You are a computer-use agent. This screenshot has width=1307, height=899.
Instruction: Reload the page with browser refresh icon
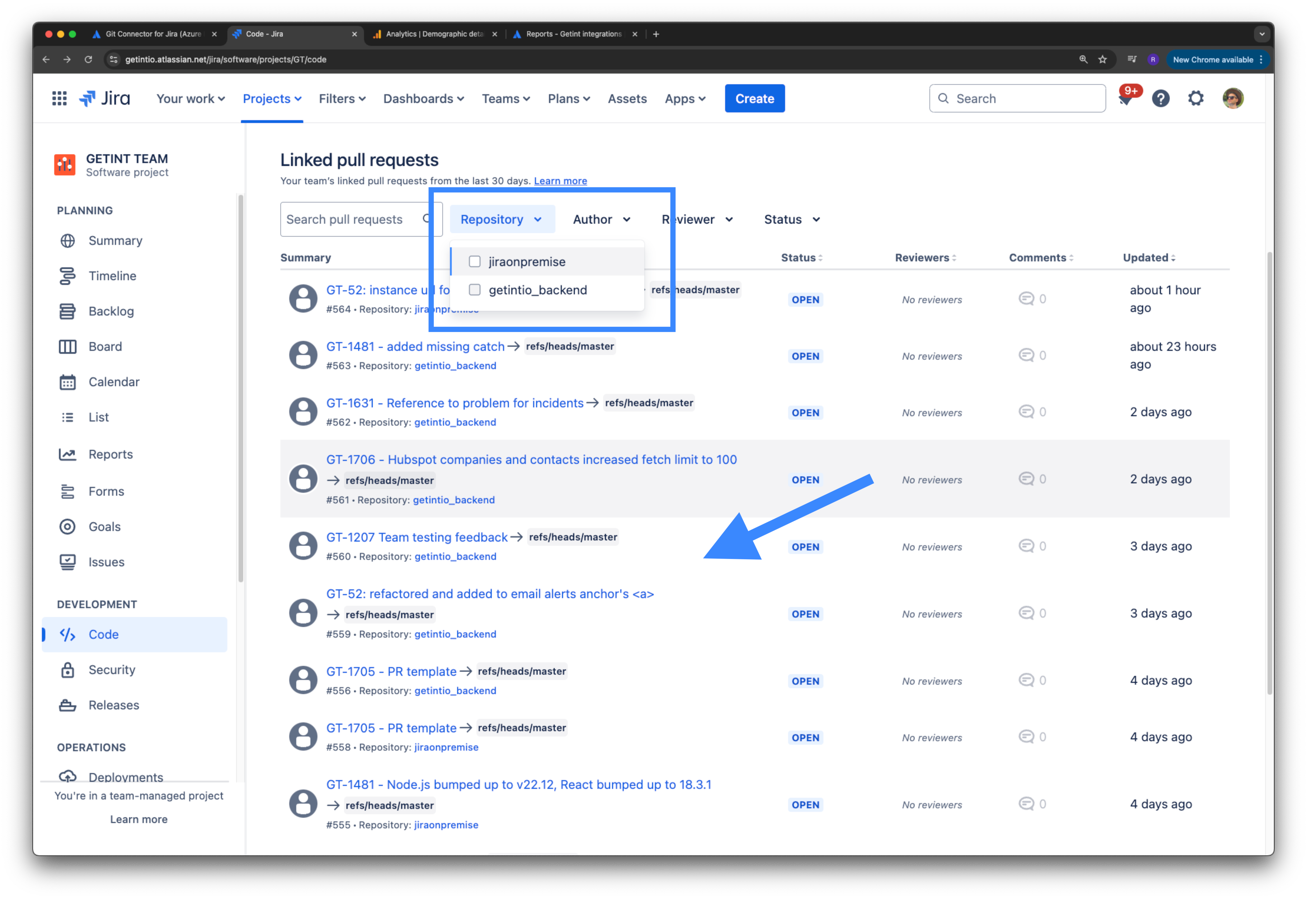point(88,59)
